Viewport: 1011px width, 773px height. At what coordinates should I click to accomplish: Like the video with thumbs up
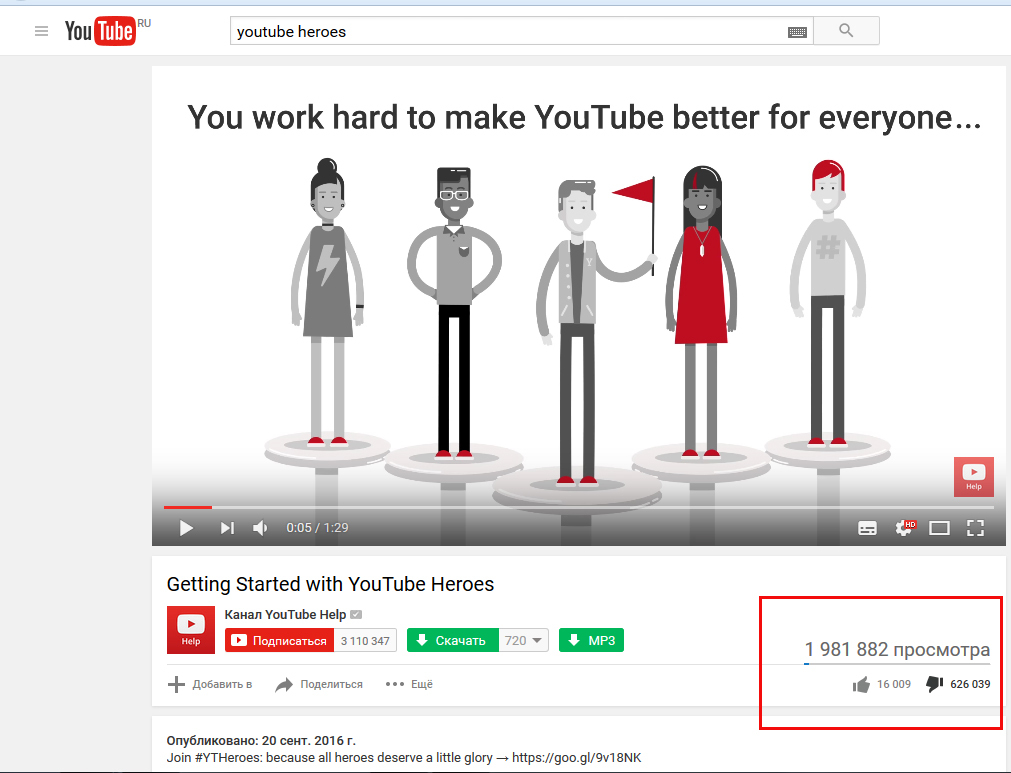[x=861, y=684]
